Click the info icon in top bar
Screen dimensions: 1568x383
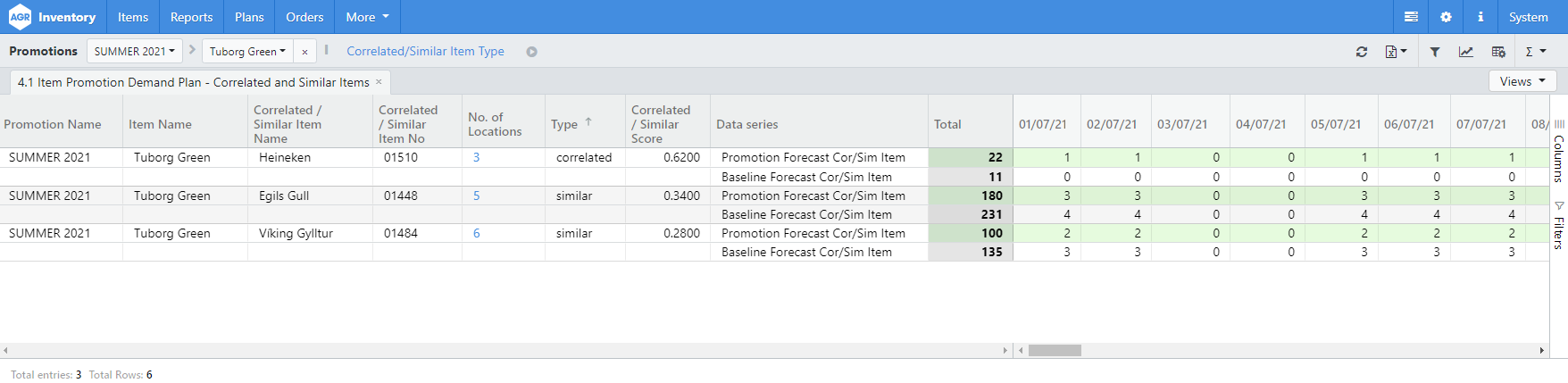(x=1480, y=17)
